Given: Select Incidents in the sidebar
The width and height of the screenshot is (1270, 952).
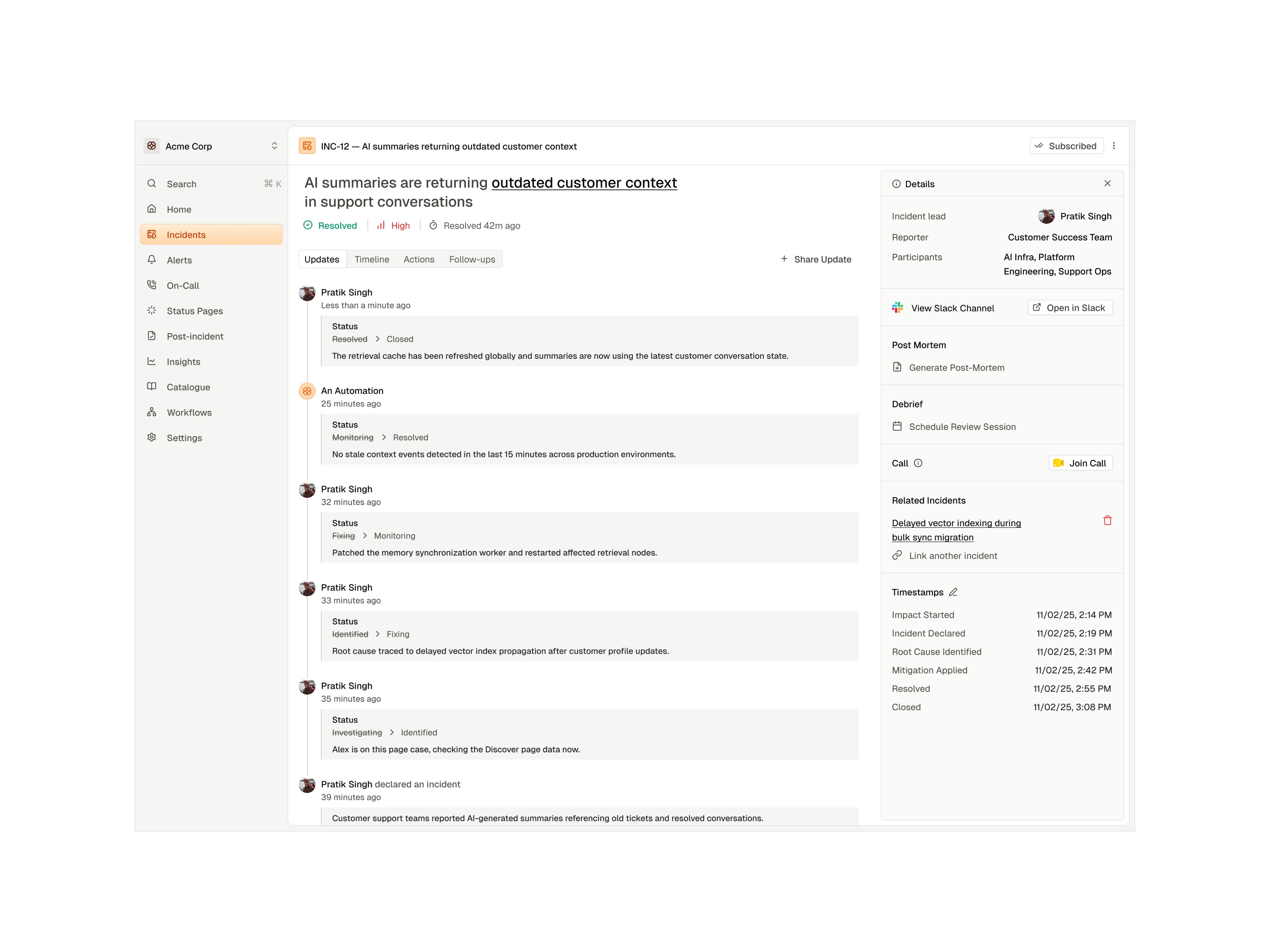Looking at the screenshot, I should 211,235.
